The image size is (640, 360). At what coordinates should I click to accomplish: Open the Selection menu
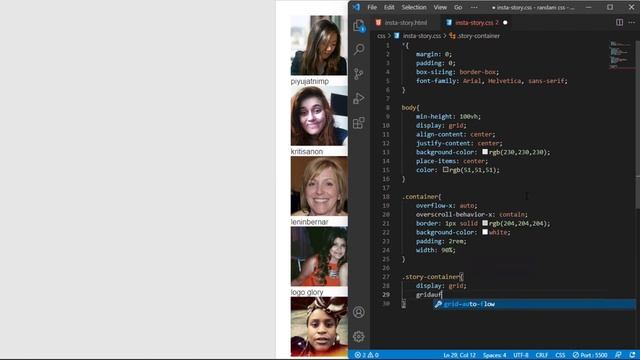[x=414, y=7]
